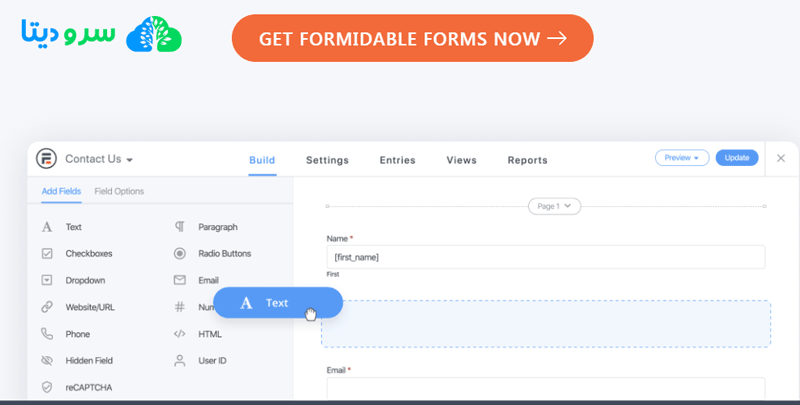This screenshot has height=405, width=800.
Task: Select the Email envelope icon field
Action: pyautogui.click(x=180, y=281)
